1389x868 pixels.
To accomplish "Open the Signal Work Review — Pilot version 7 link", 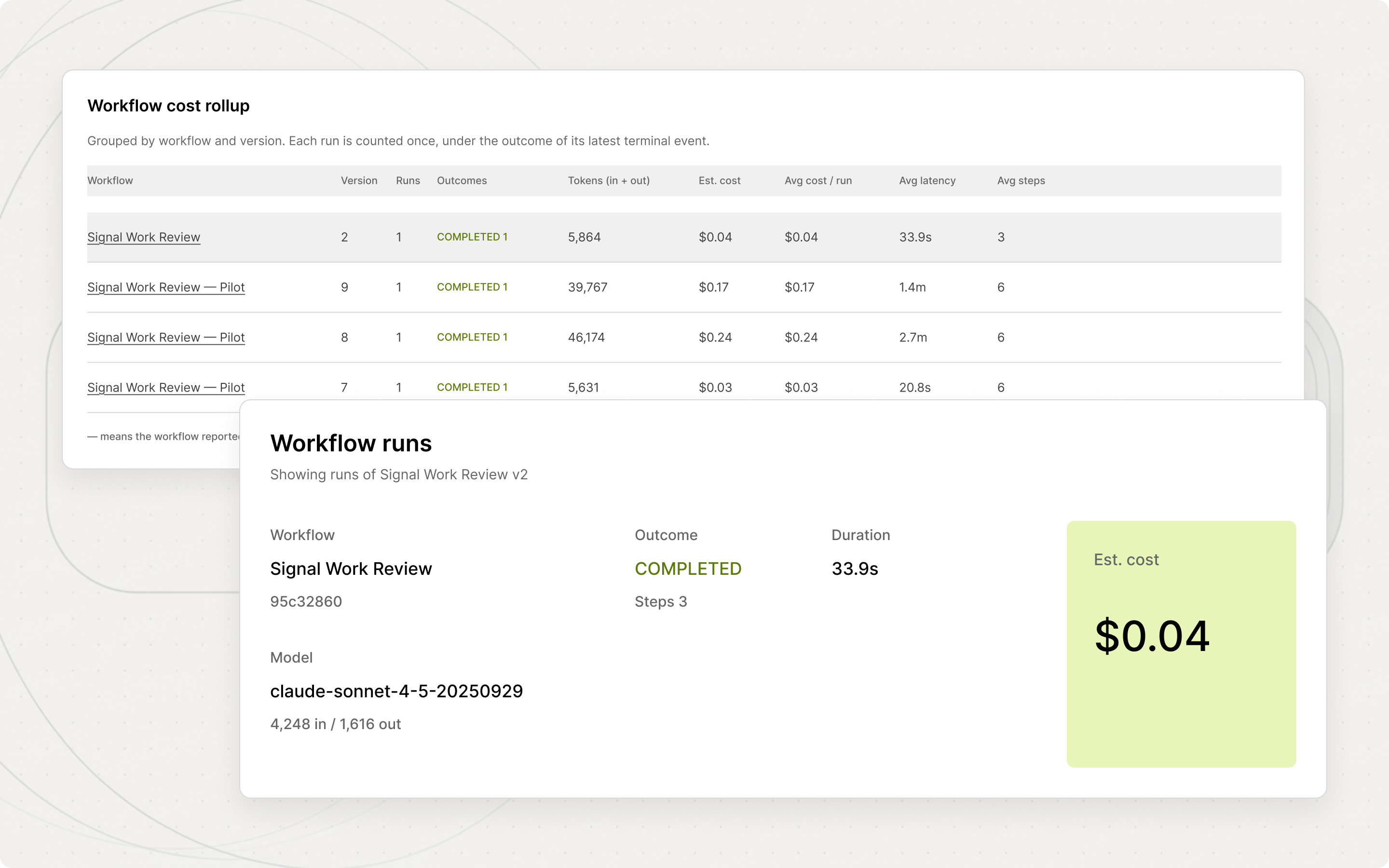I will [166, 388].
